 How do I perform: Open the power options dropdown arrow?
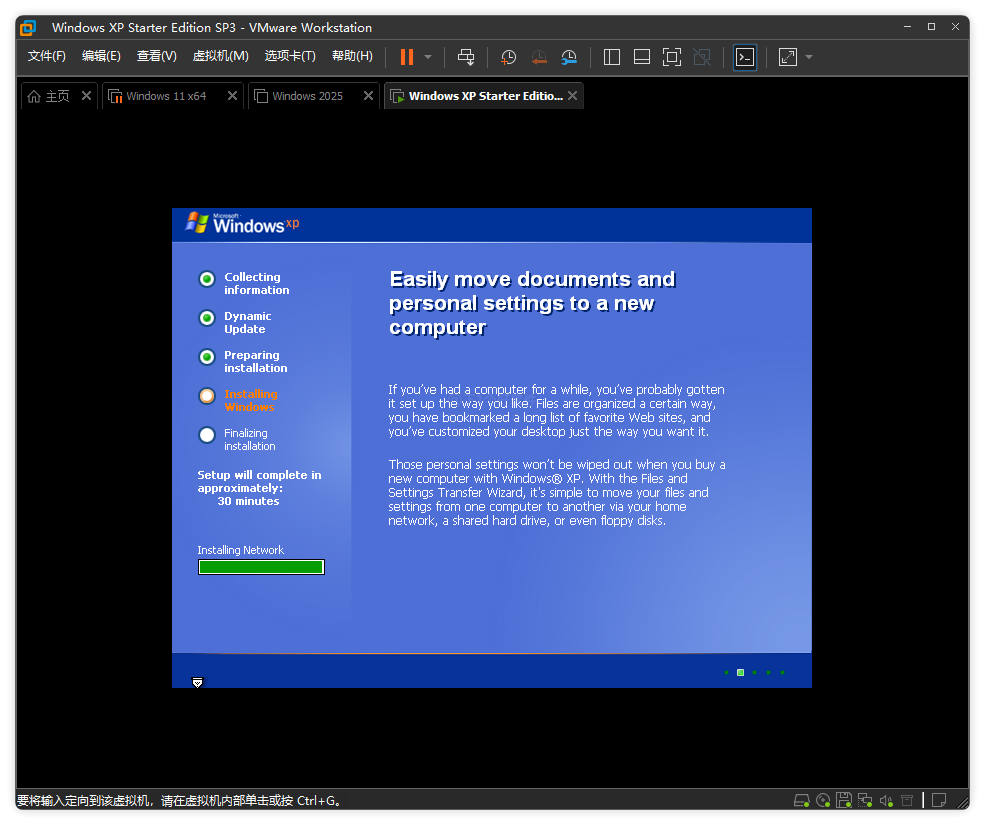tap(428, 57)
